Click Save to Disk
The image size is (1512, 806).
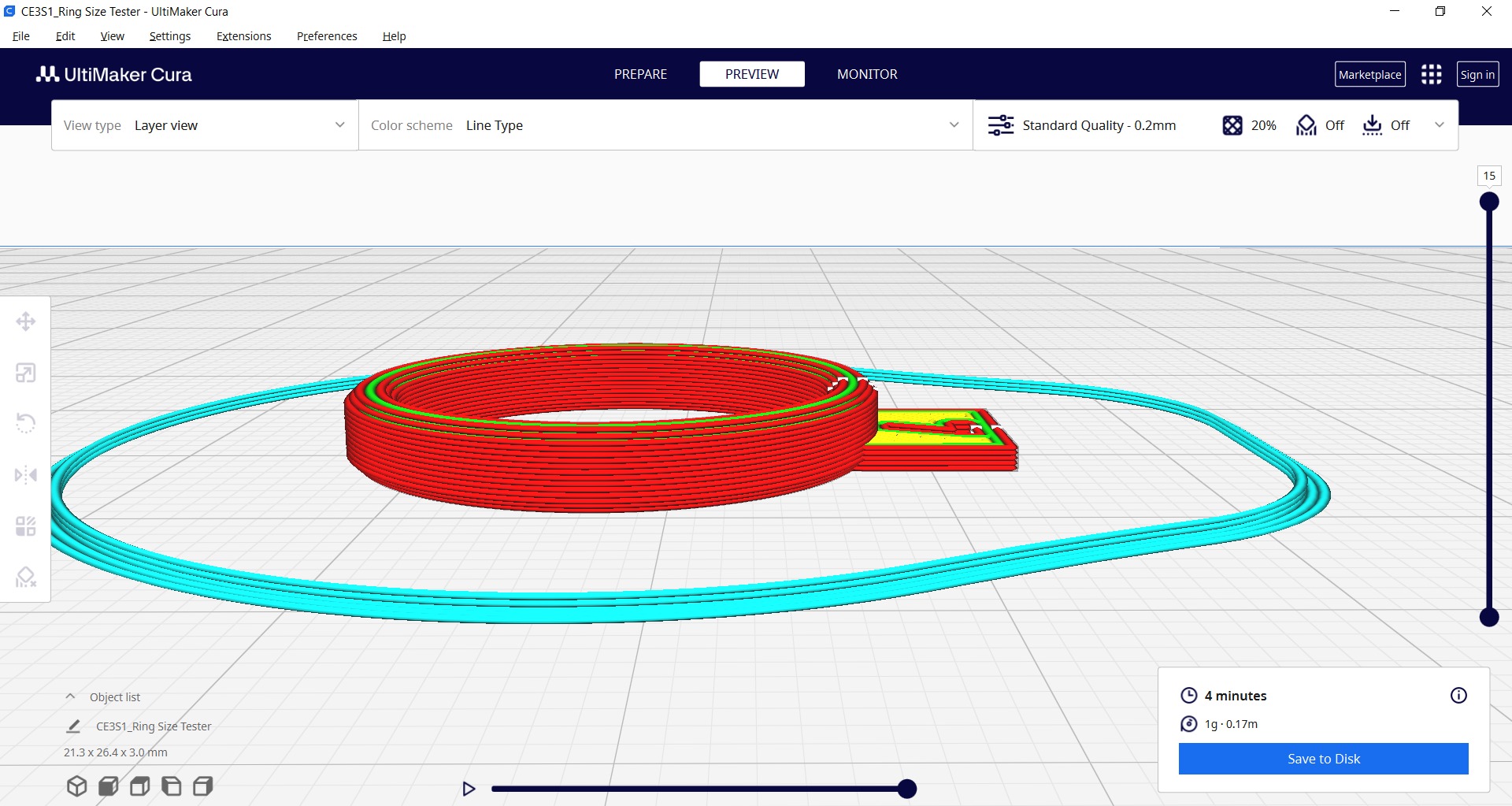coord(1324,759)
